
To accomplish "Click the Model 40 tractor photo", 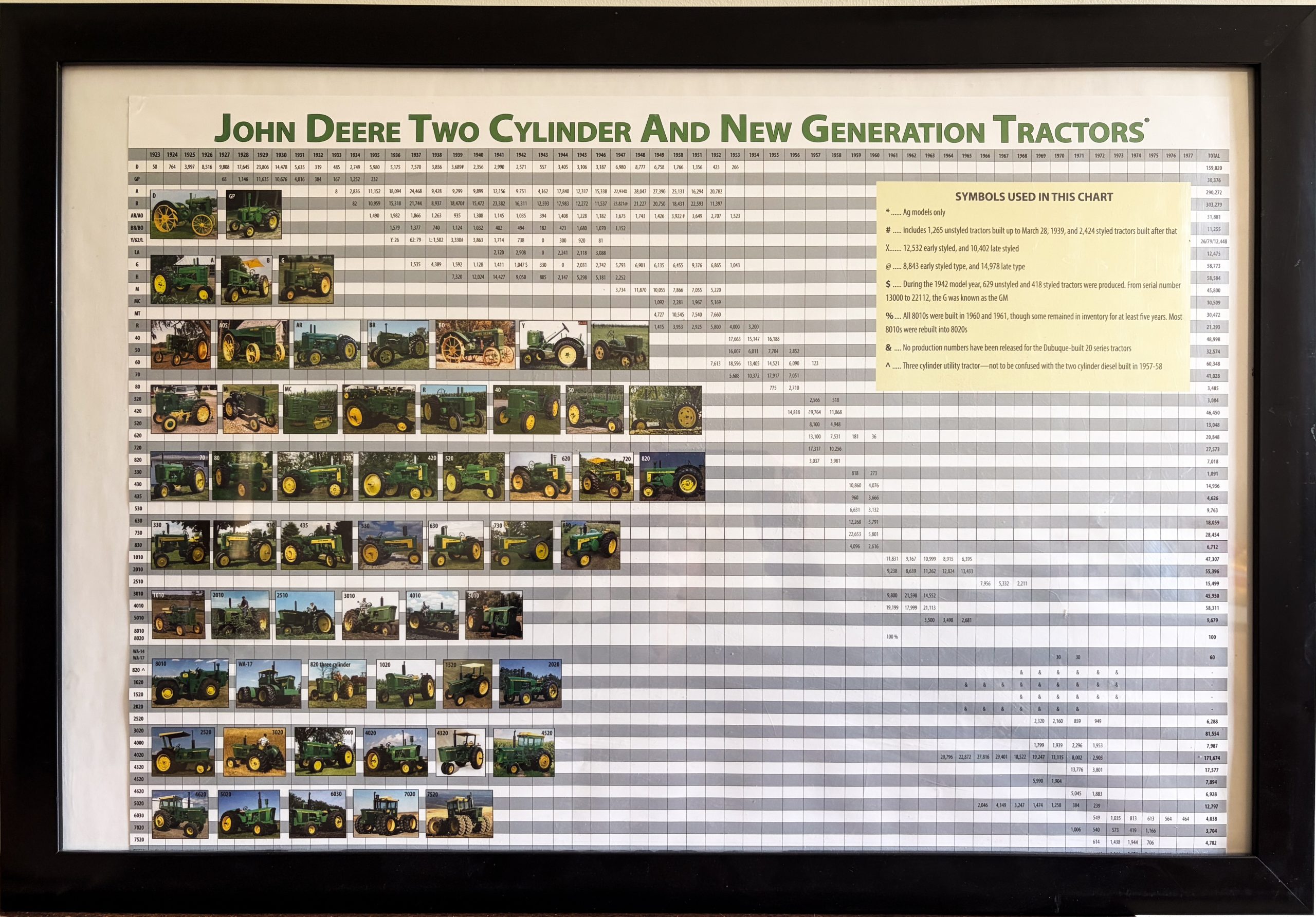I will [526, 409].
